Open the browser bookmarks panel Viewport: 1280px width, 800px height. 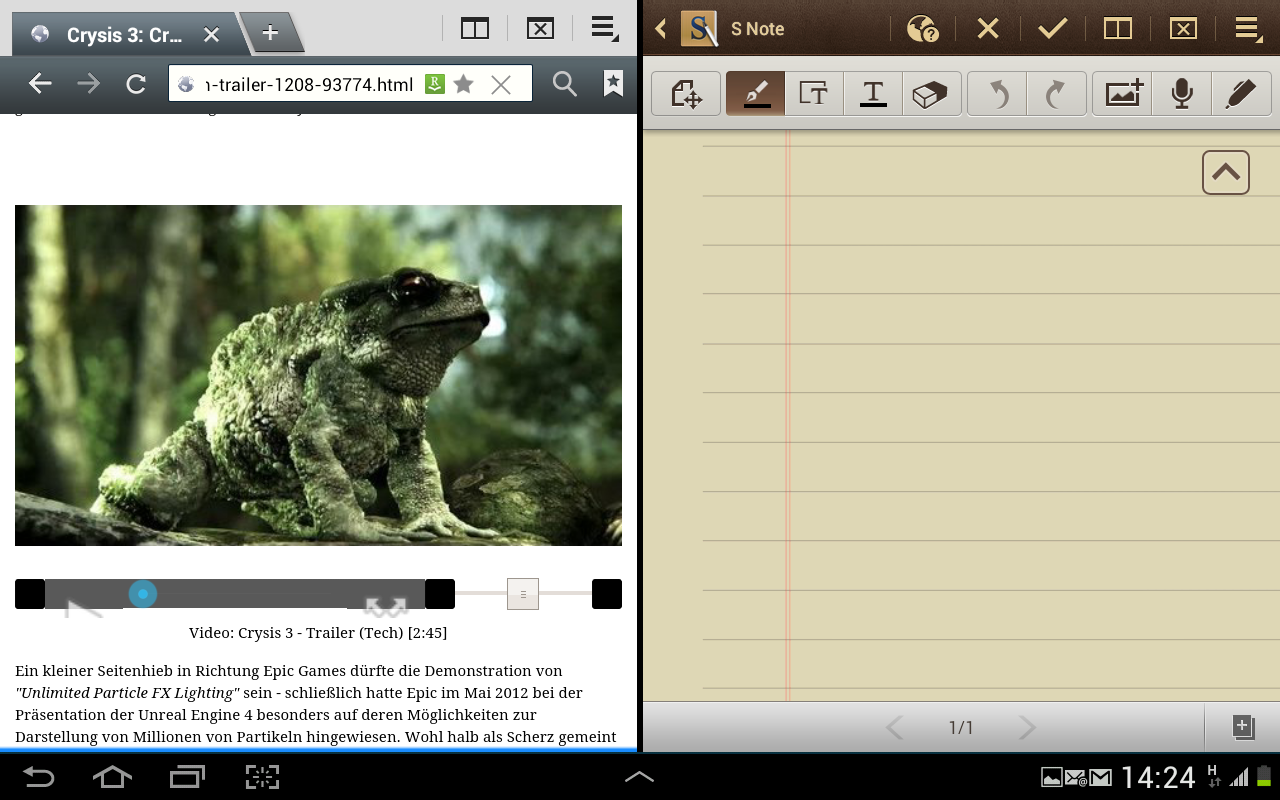tap(612, 84)
